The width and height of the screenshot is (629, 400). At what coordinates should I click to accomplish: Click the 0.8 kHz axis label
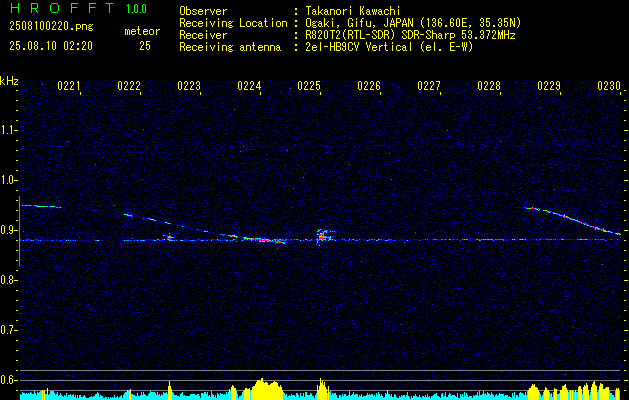pyautogui.click(x=8, y=280)
